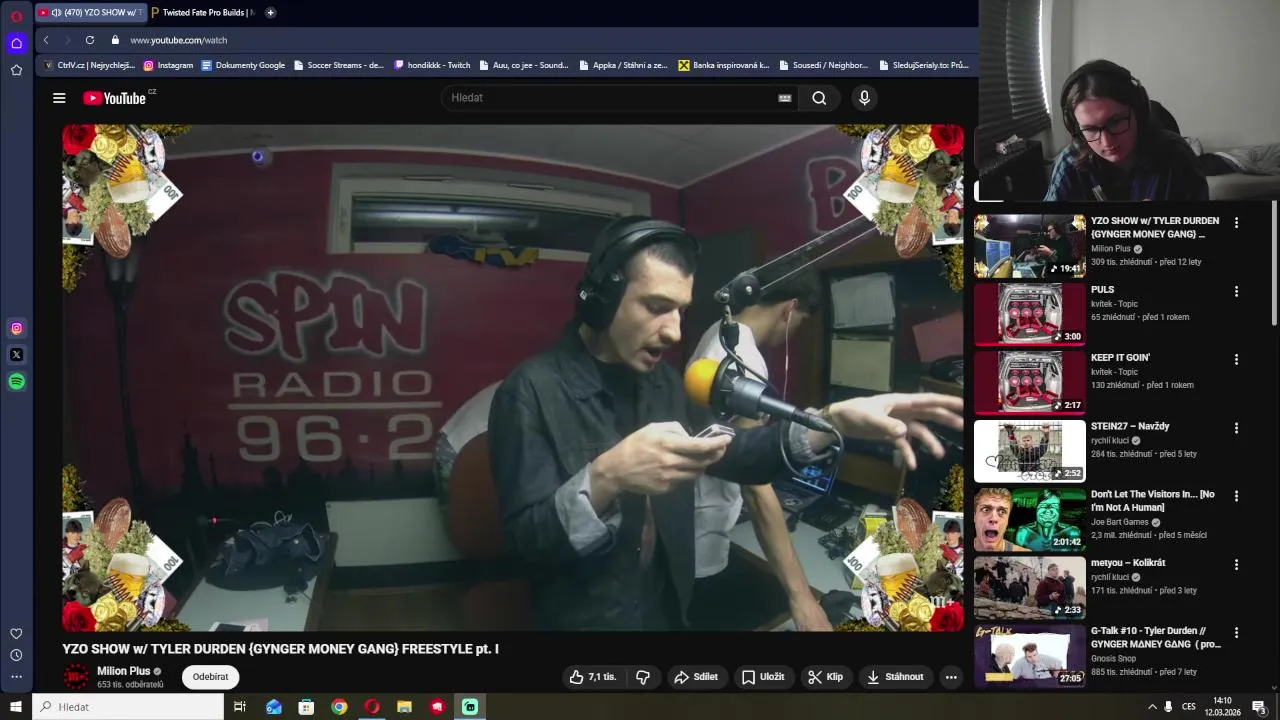Screen dimensions: 1280x720
Task: Open Task View on the taskbar
Action: 240,707
